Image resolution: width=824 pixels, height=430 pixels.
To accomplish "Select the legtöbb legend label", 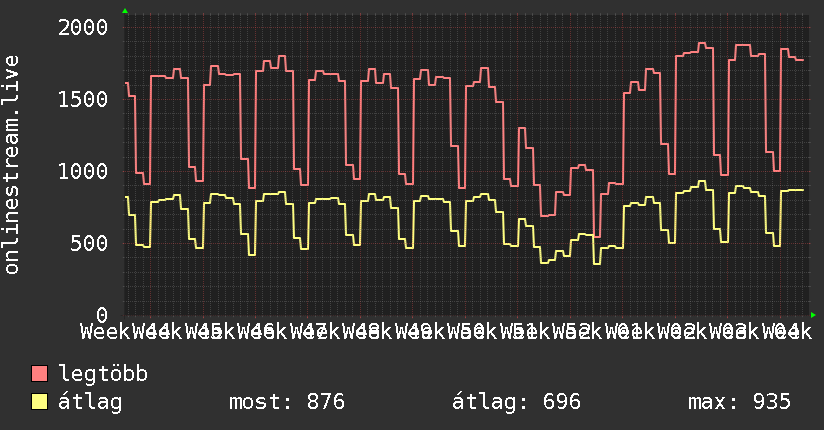I will point(103,374).
